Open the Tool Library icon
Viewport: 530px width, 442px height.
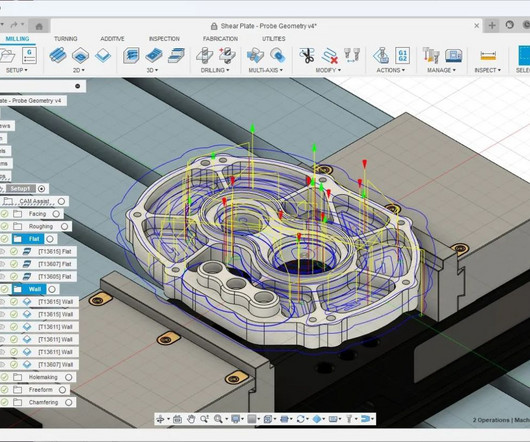(x=431, y=55)
